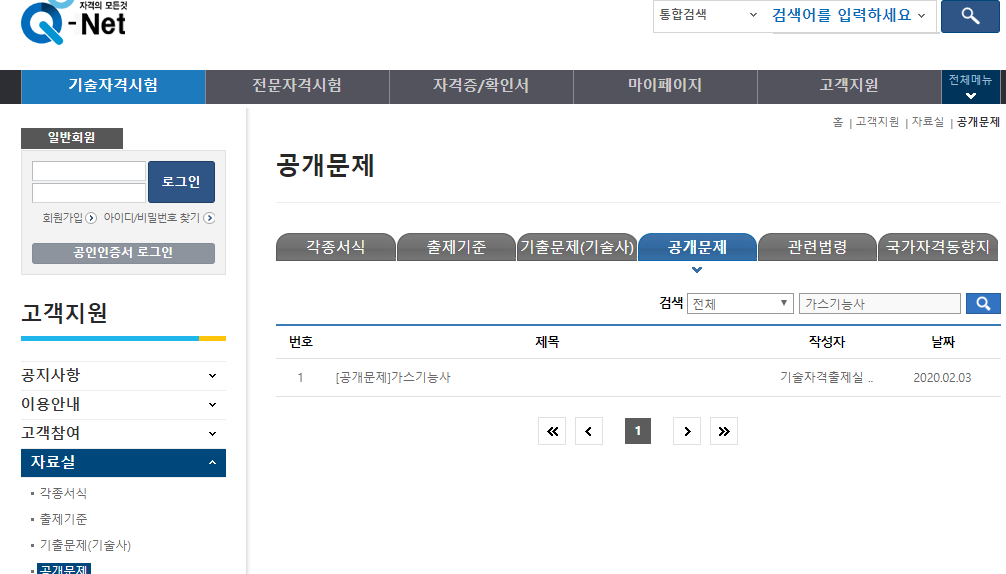
Task: Switch to the 관련법령 tab
Action: (817, 247)
